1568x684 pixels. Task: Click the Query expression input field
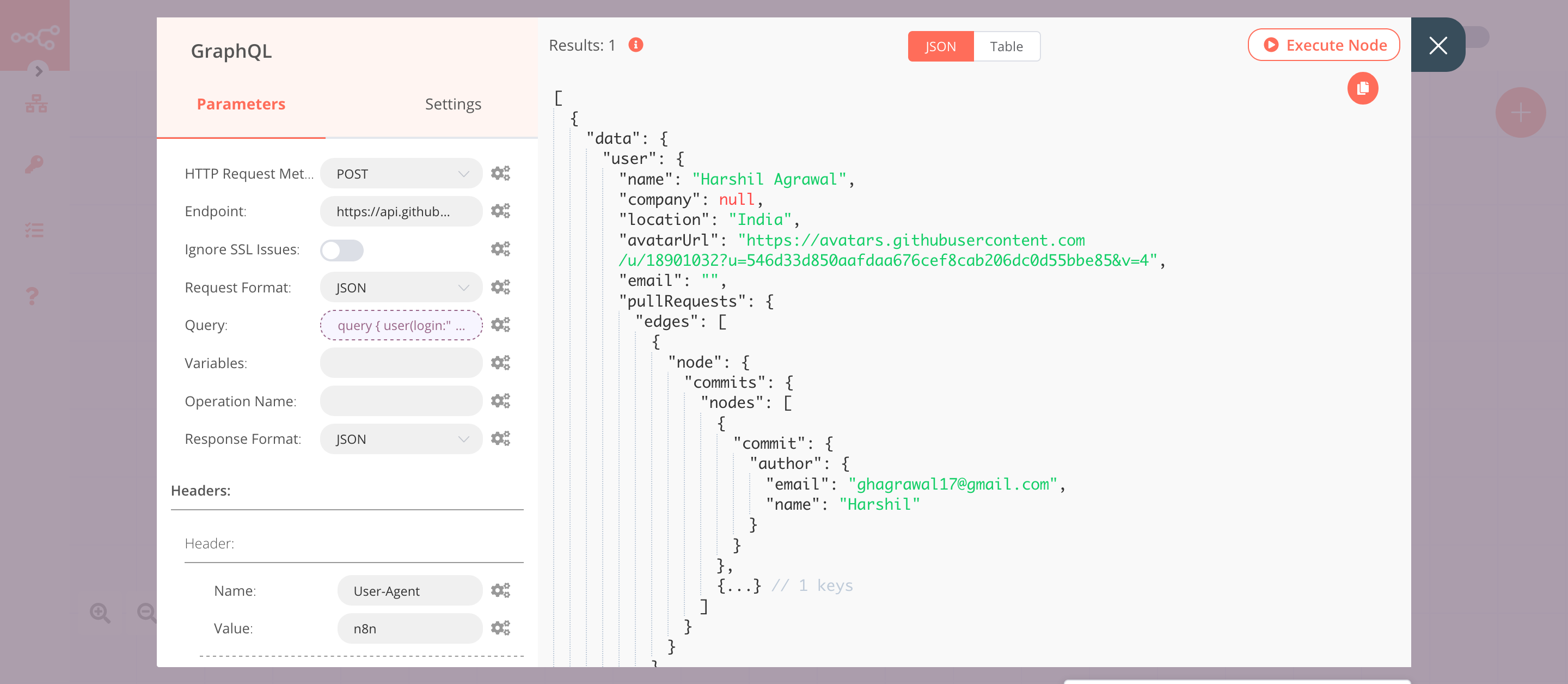click(x=401, y=325)
